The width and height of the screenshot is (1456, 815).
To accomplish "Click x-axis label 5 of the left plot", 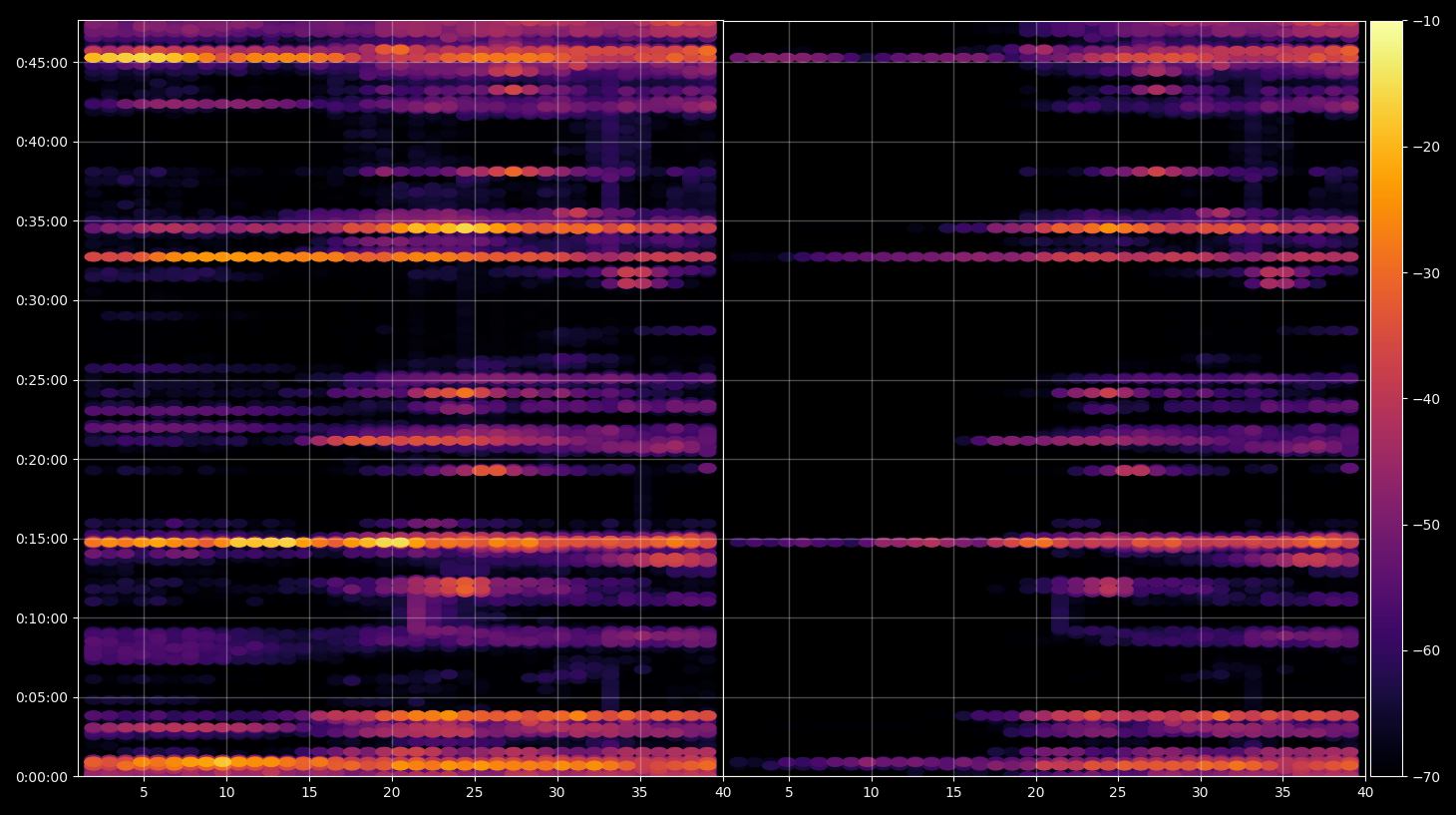I will coord(144,793).
